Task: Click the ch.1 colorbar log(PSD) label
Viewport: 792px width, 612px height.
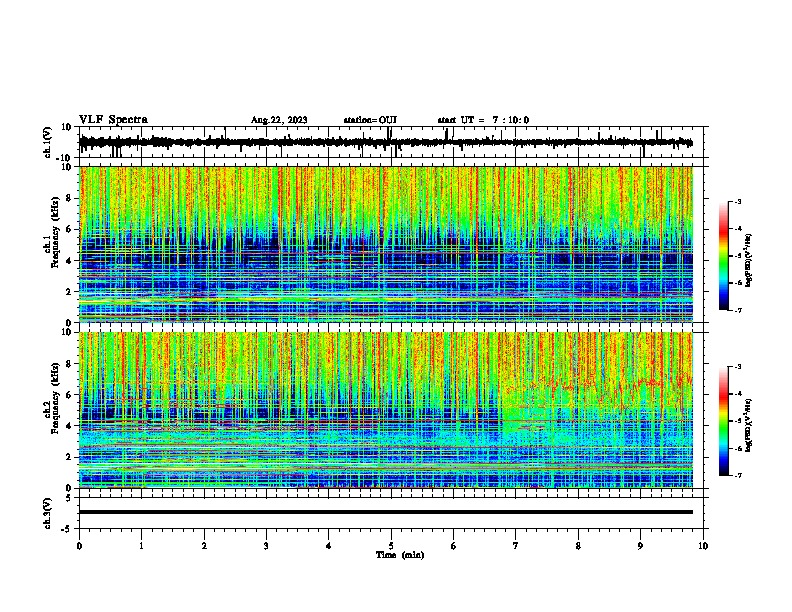Action: [749, 261]
